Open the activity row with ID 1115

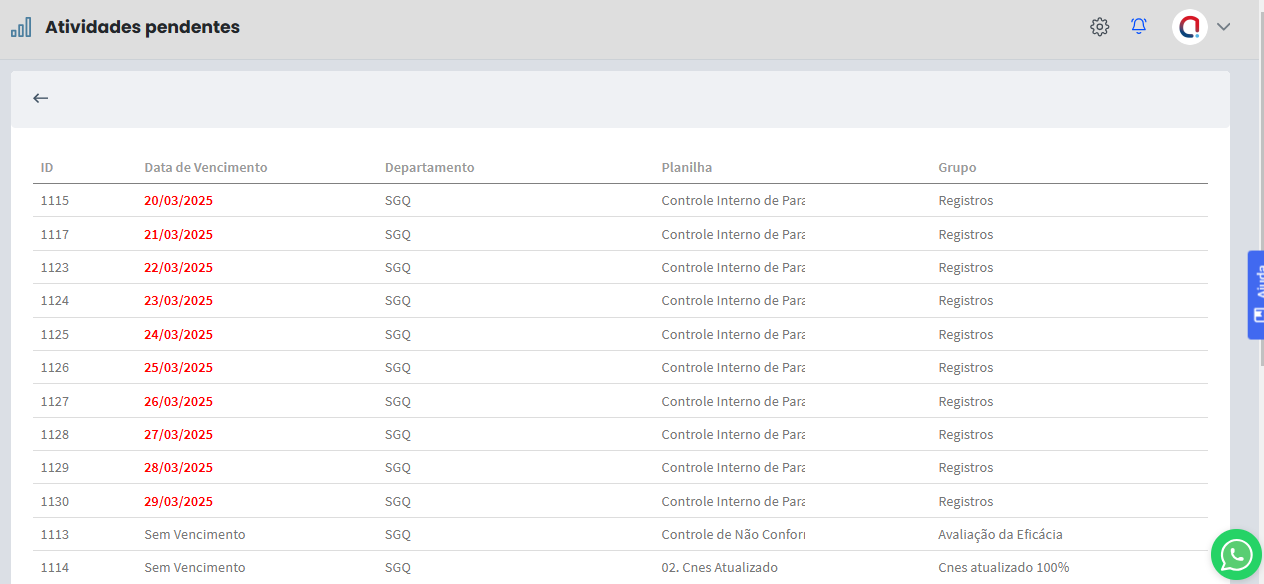(55, 201)
